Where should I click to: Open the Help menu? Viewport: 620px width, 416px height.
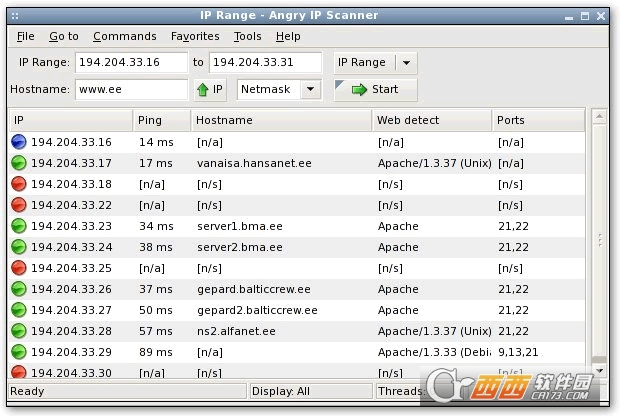[x=288, y=36]
